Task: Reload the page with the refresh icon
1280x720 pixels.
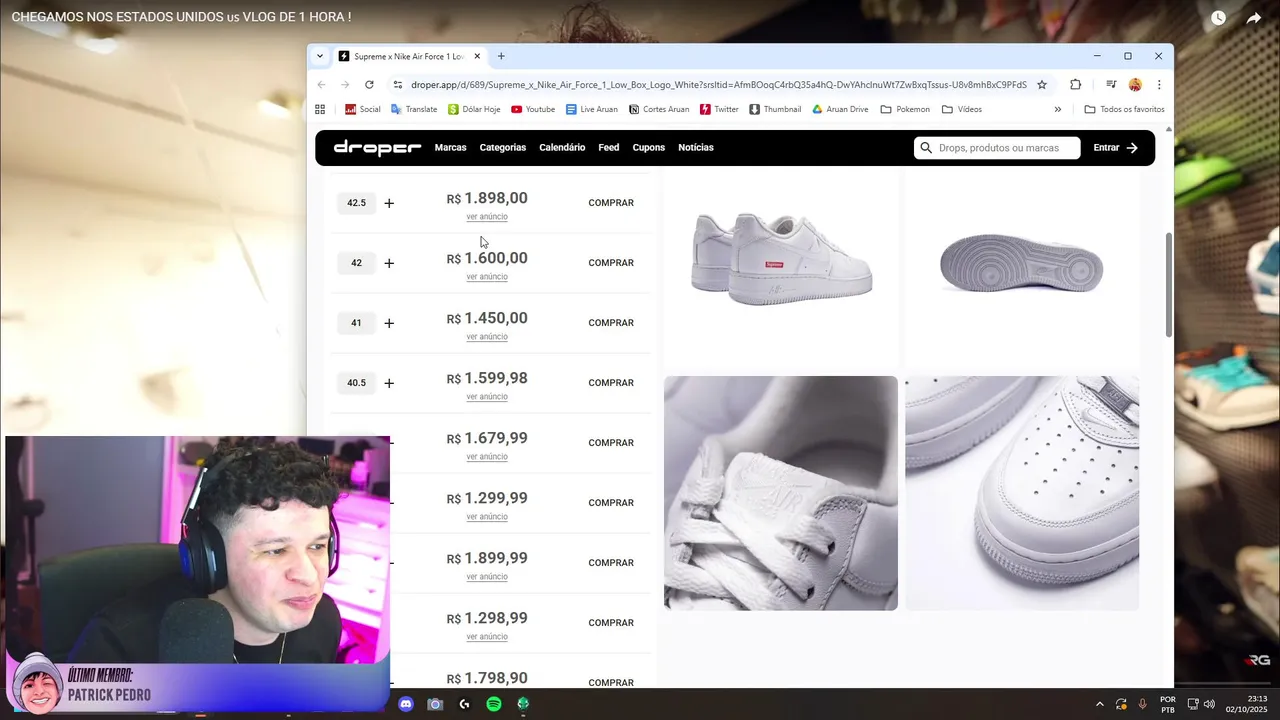Action: (369, 85)
